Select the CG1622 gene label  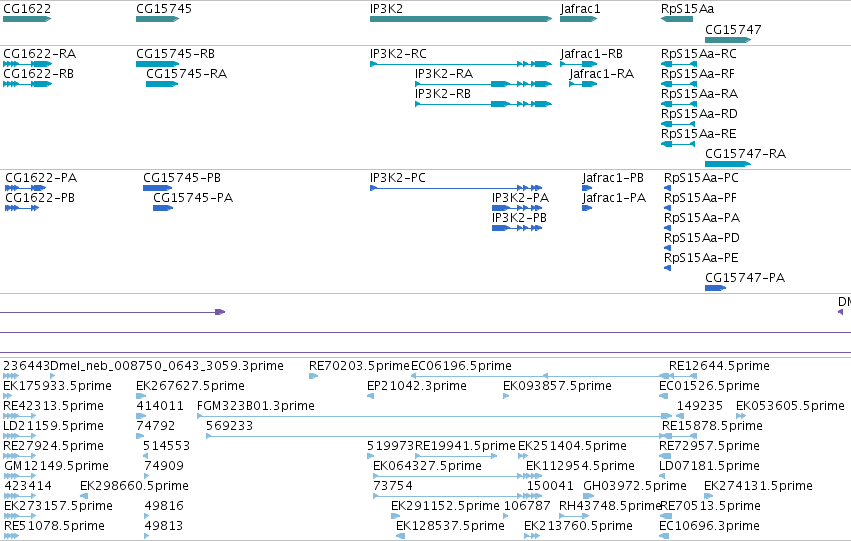27,9
